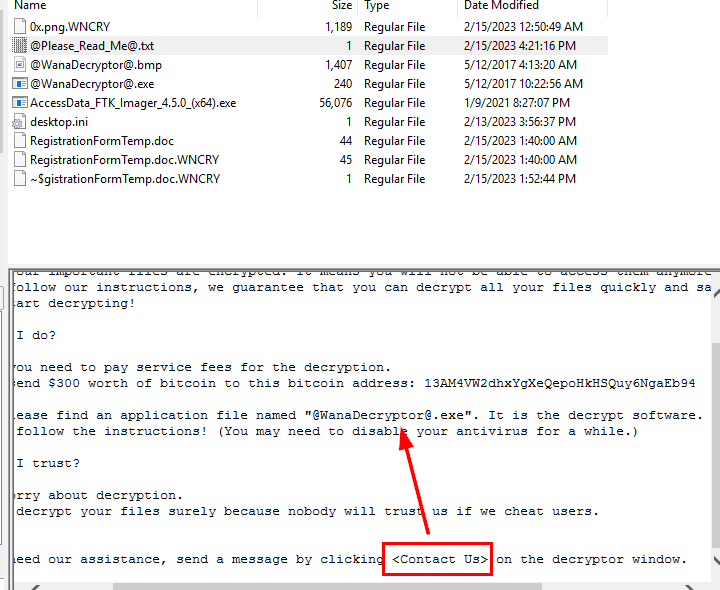Click the @WanaDecryptor@.bmp file icon

(x=20, y=65)
